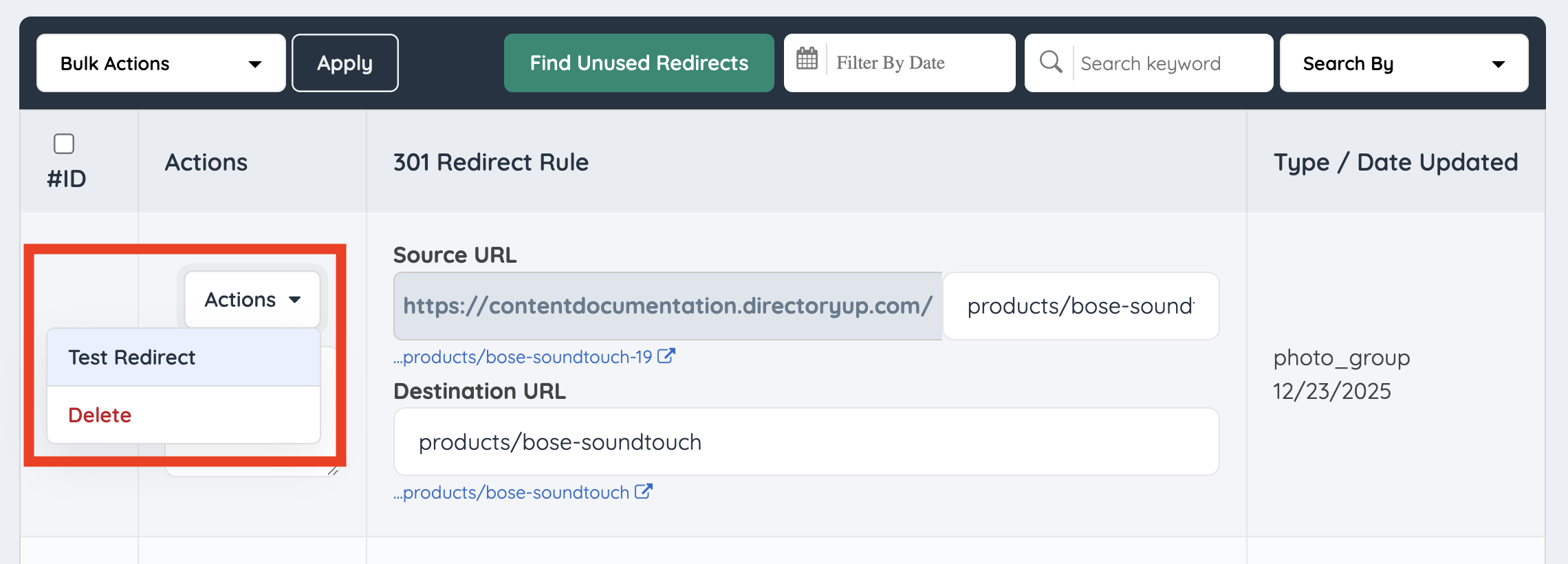Focus the Filter By Date field
Viewport: 1568px width, 564px height.
coord(918,63)
